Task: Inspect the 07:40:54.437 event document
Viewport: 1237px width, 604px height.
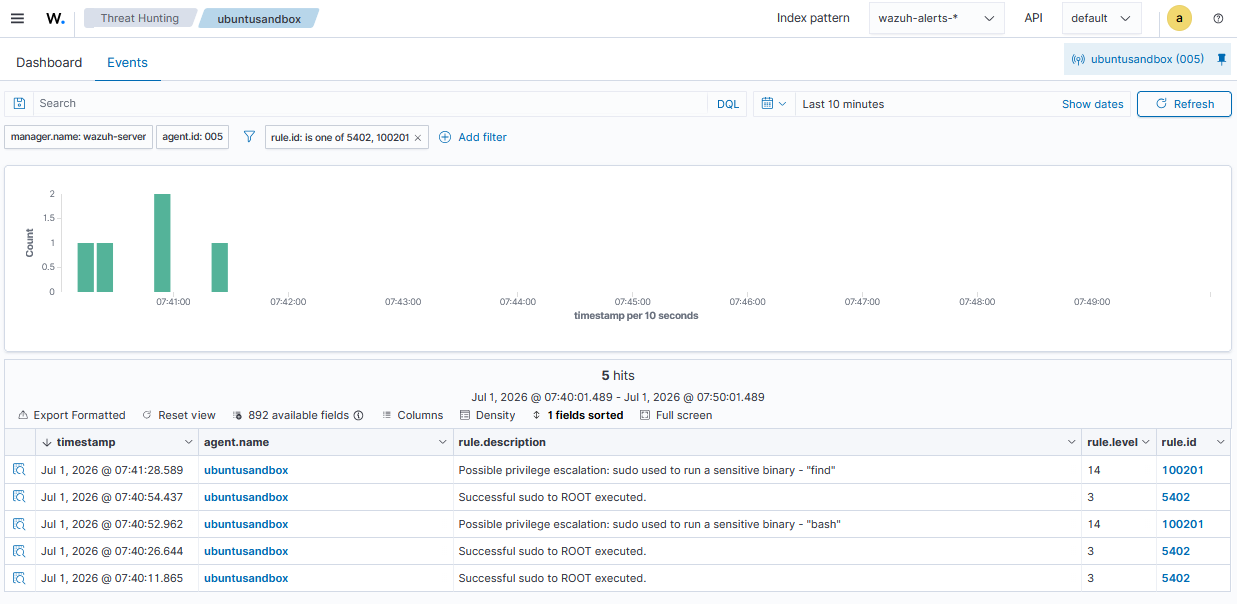Action: (19, 497)
